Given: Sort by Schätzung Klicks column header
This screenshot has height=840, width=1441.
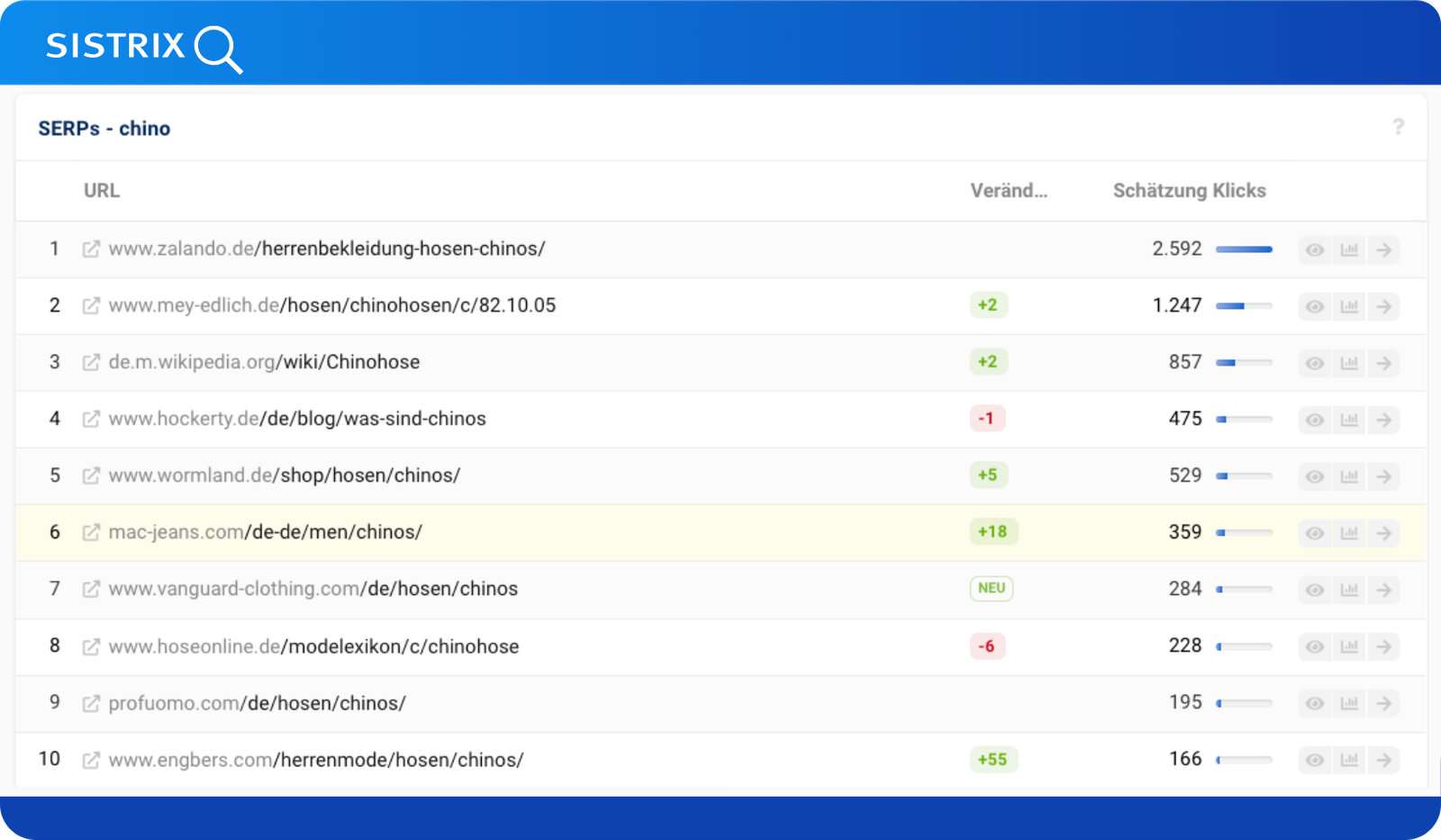Looking at the screenshot, I should [x=1189, y=191].
